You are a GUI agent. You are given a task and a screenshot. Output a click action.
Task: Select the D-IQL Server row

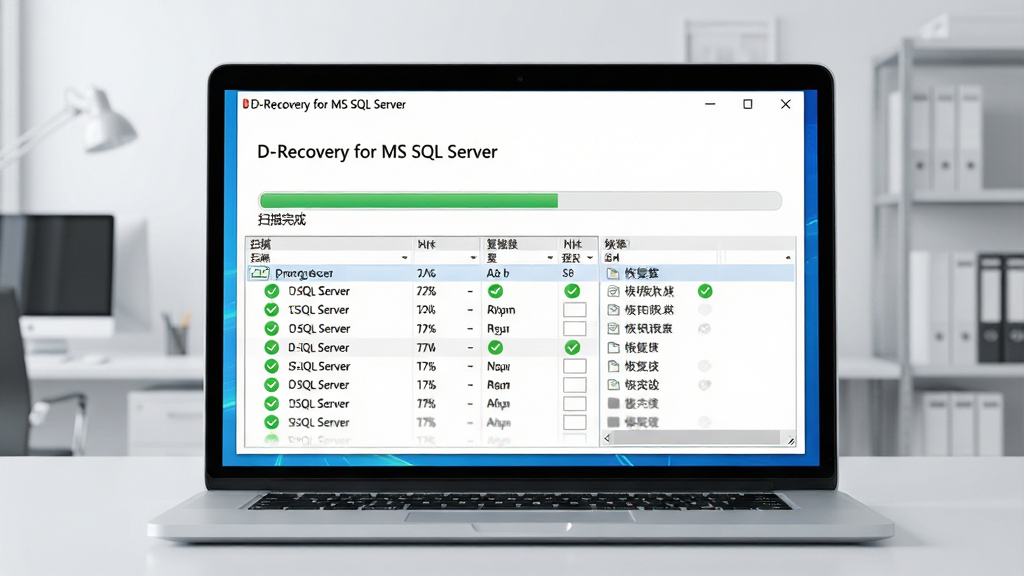tap(423, 347)
